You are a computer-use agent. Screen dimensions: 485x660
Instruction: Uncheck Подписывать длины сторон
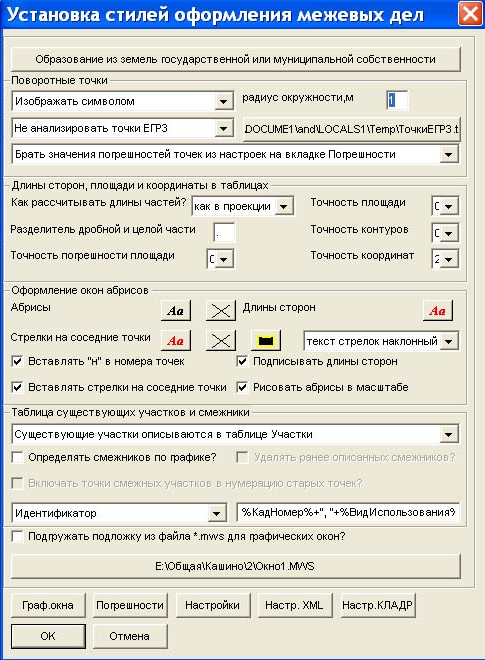click(x=242, y=362)
